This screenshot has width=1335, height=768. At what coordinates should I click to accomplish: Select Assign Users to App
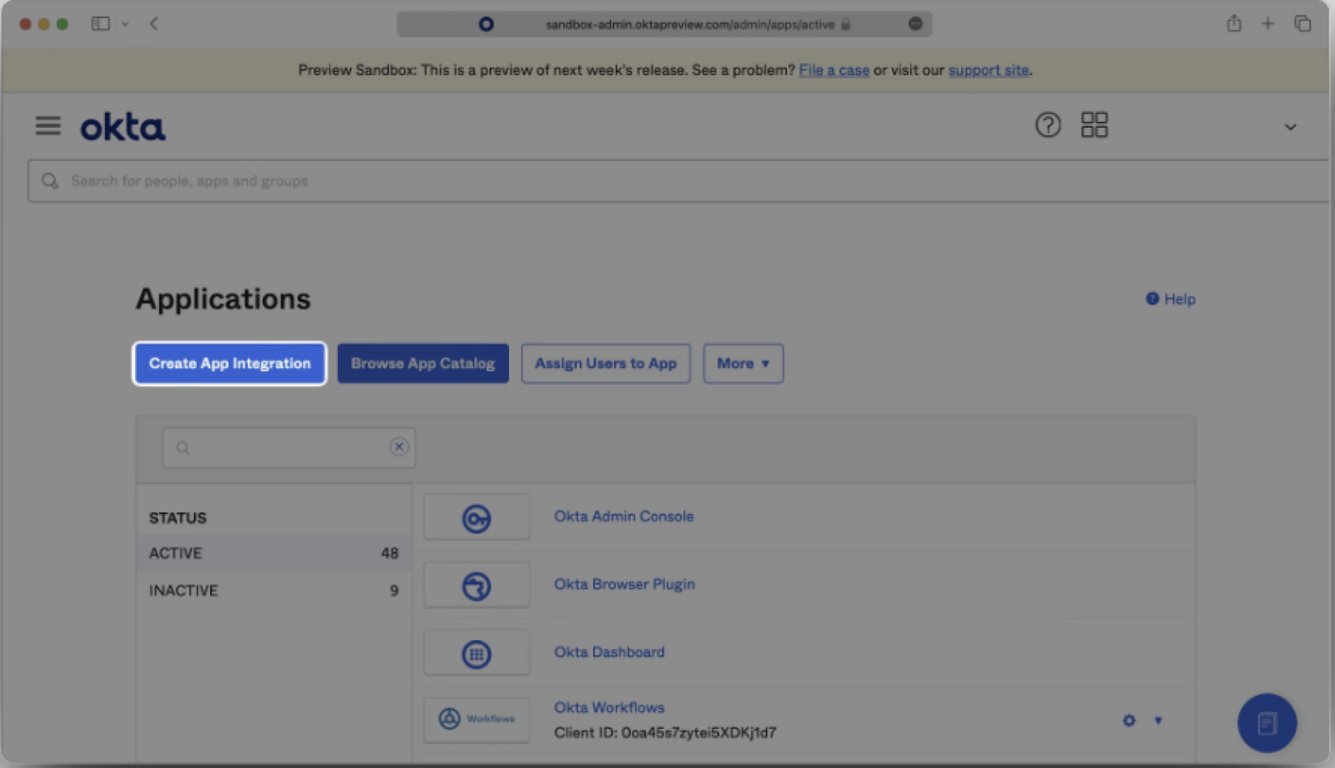(x=606, y=364)
